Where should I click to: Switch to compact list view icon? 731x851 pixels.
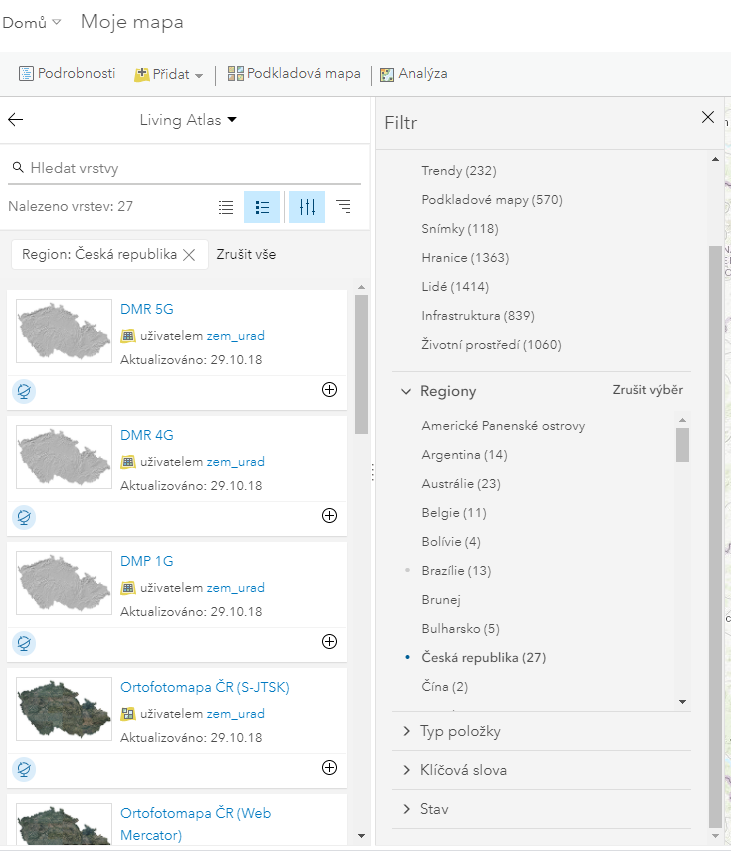226,207
